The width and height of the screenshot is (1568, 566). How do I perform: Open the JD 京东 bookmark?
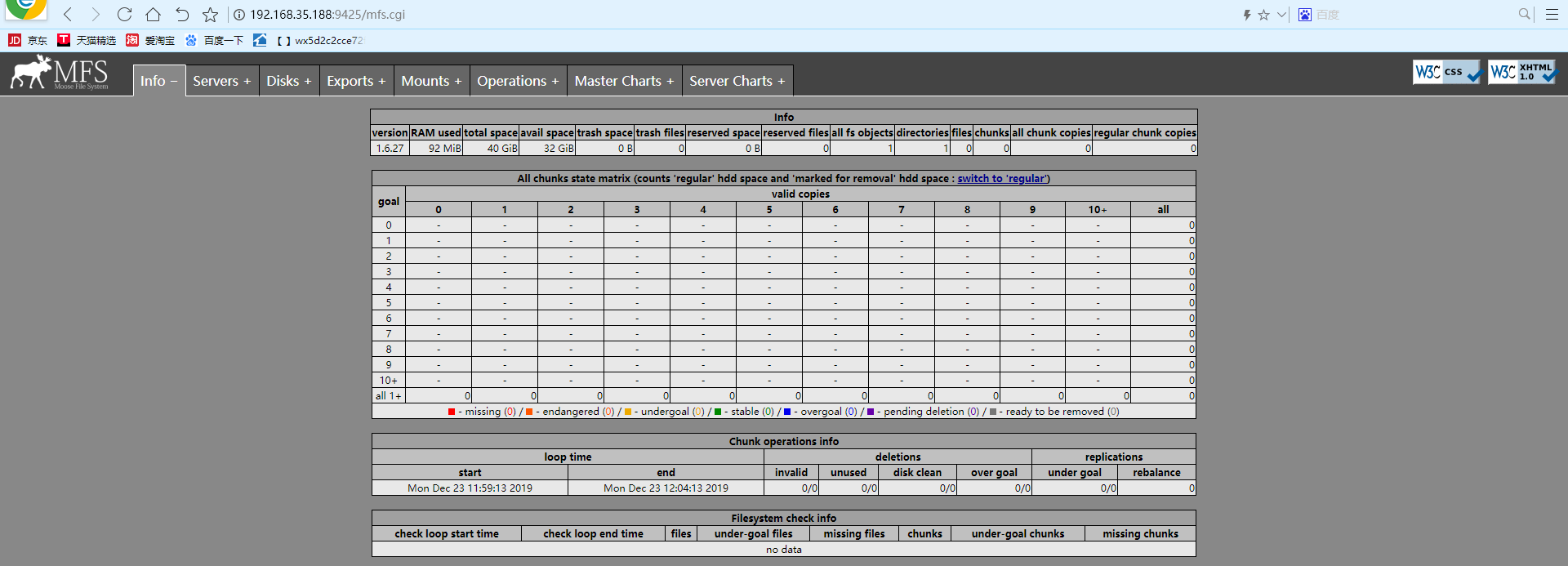tap(28, 40)
